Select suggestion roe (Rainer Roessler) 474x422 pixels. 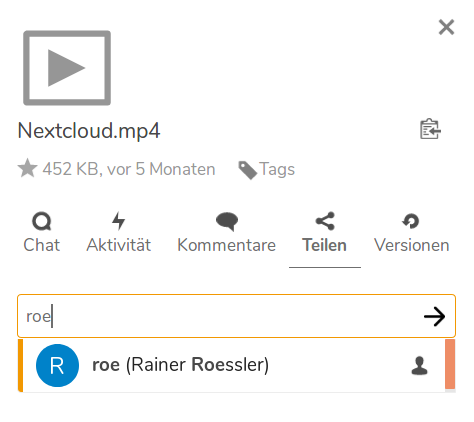pyautogui.click(x=236, y=365)
